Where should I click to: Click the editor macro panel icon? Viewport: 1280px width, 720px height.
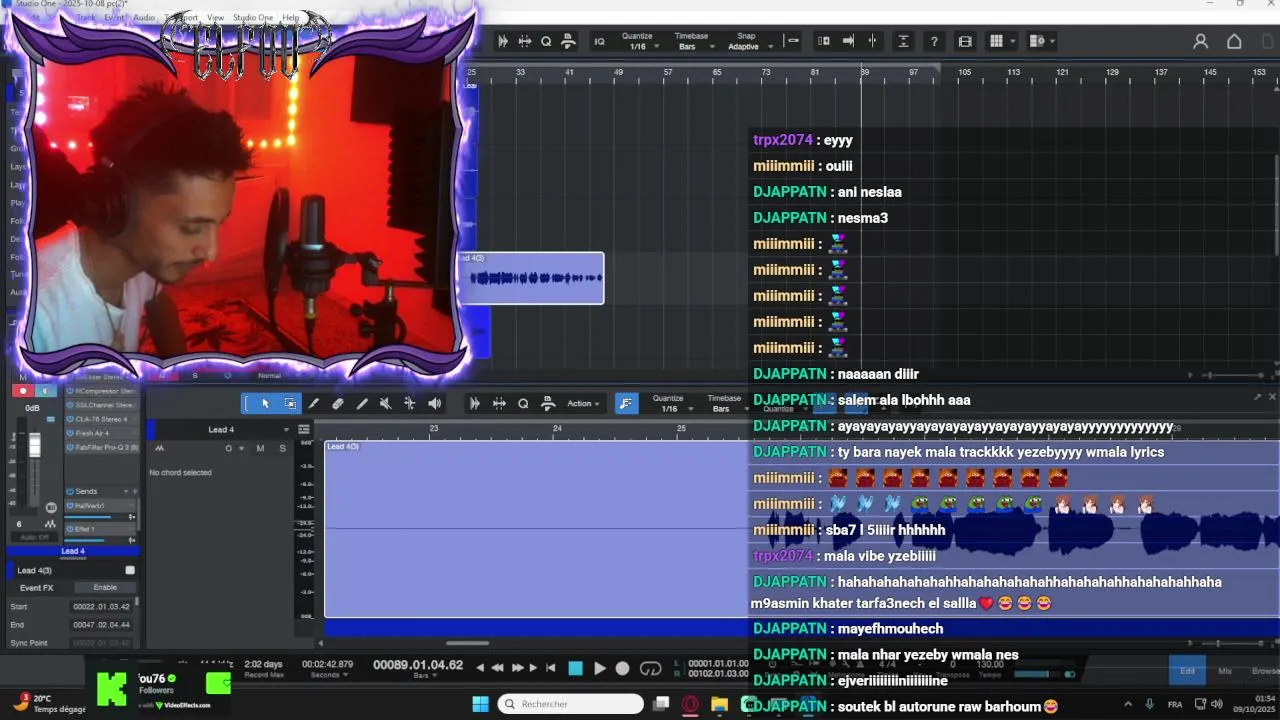click(x=547, y=403)
